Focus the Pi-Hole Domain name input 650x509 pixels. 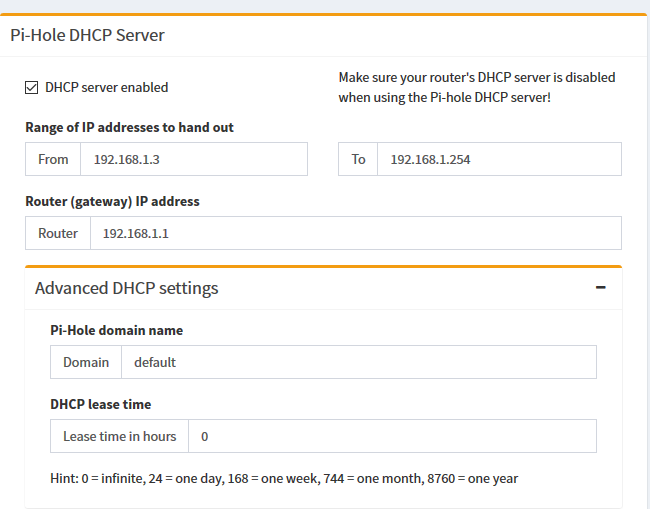pos(358,362)
